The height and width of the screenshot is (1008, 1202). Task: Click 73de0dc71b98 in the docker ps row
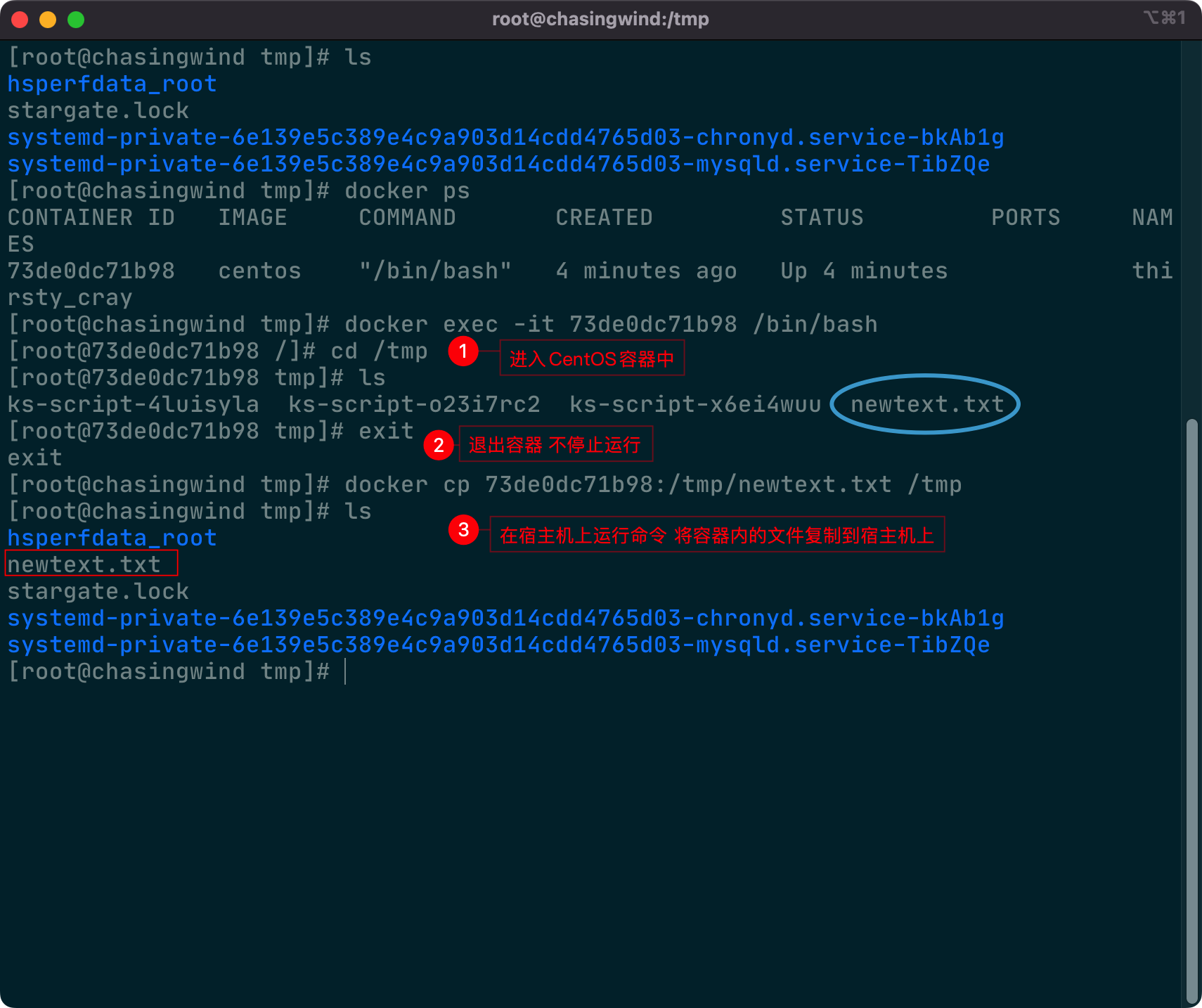pyautogui.click(x=91, y=271)
